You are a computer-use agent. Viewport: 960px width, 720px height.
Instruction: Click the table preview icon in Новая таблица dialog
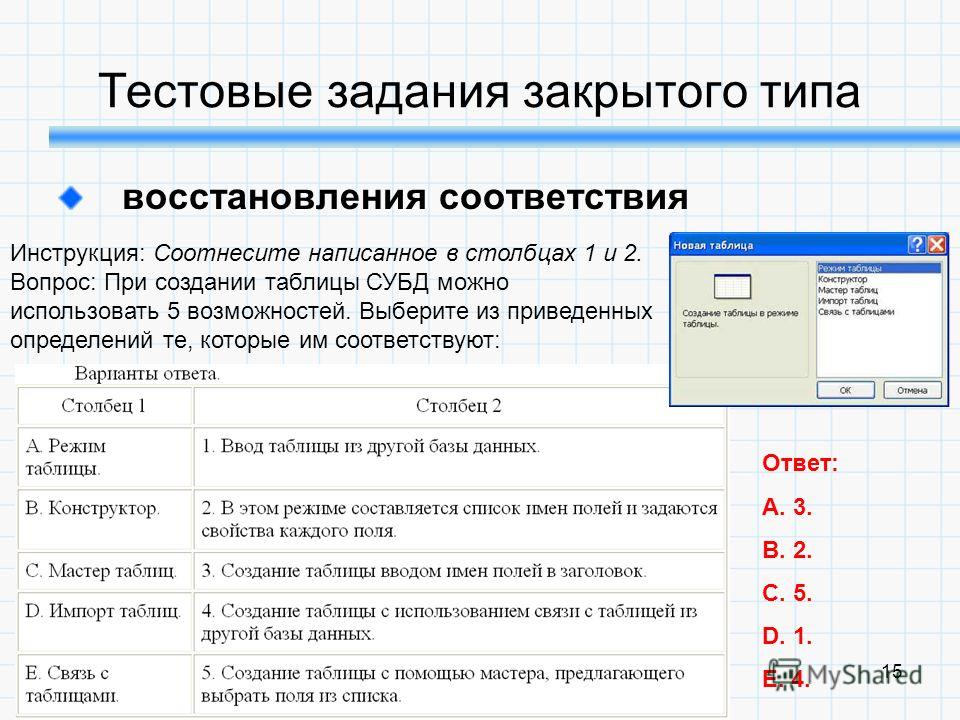[732, 287]
